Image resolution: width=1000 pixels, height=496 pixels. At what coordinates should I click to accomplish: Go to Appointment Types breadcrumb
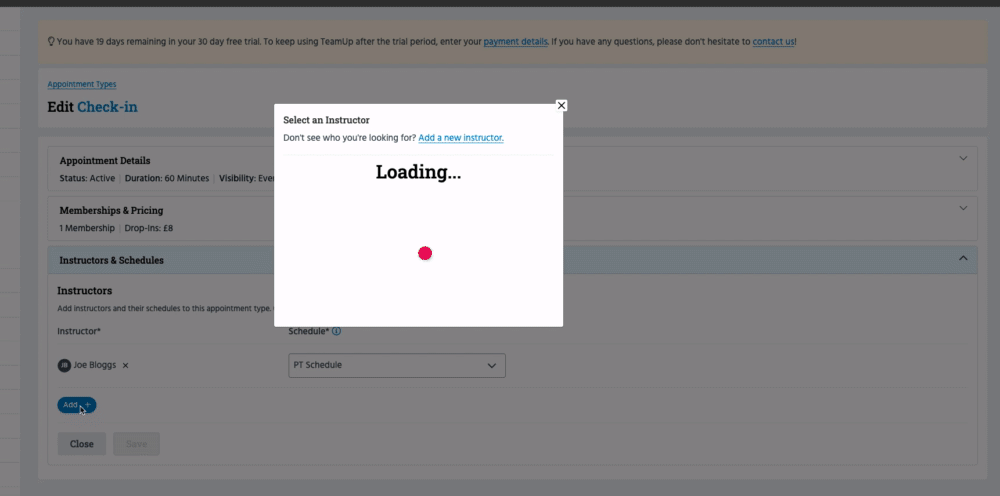(x=82, y=84)
